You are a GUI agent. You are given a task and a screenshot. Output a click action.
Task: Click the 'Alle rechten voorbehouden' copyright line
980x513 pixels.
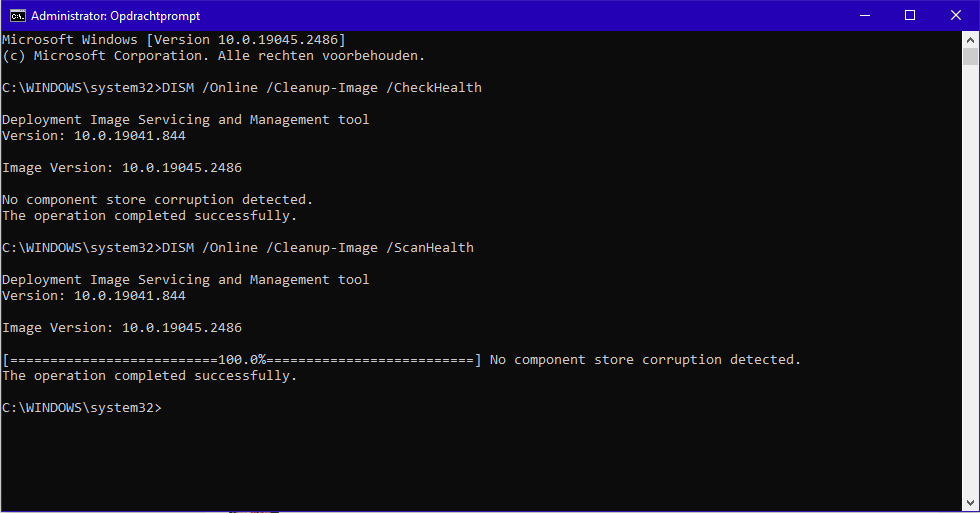click(x=214, y=56)
